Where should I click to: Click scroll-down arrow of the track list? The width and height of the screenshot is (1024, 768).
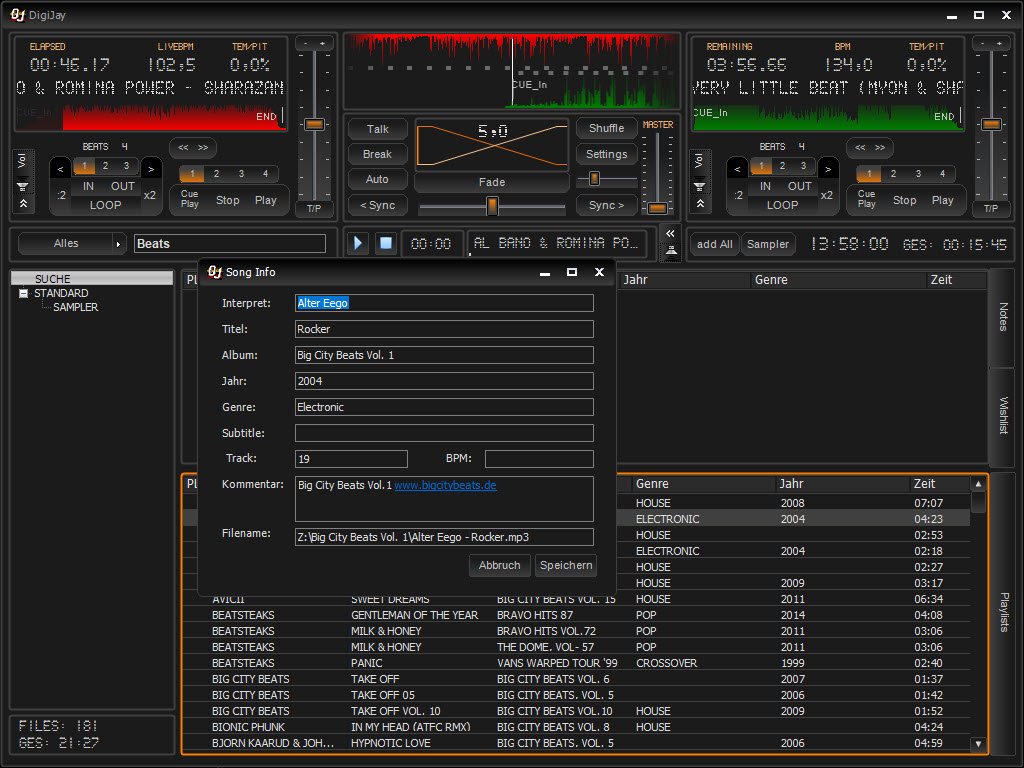click(978, 744)
